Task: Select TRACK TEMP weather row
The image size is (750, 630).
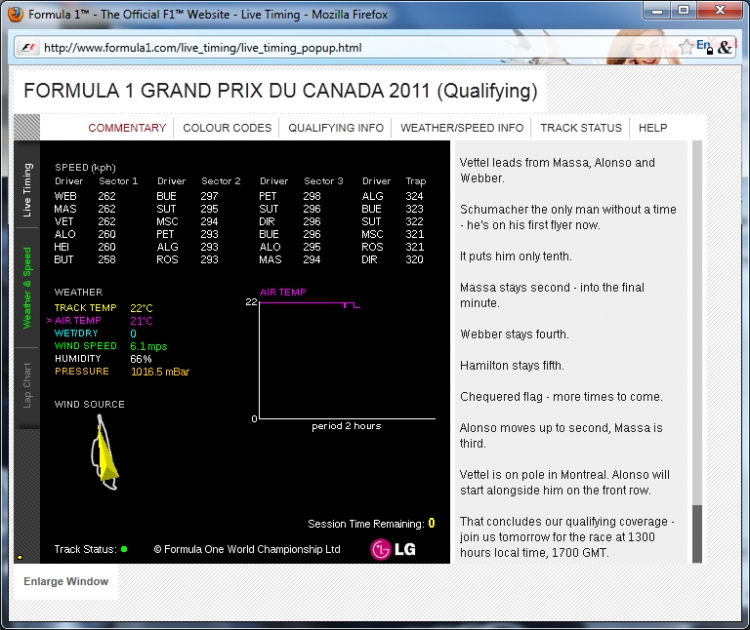Action: click(x=103, y=308)
